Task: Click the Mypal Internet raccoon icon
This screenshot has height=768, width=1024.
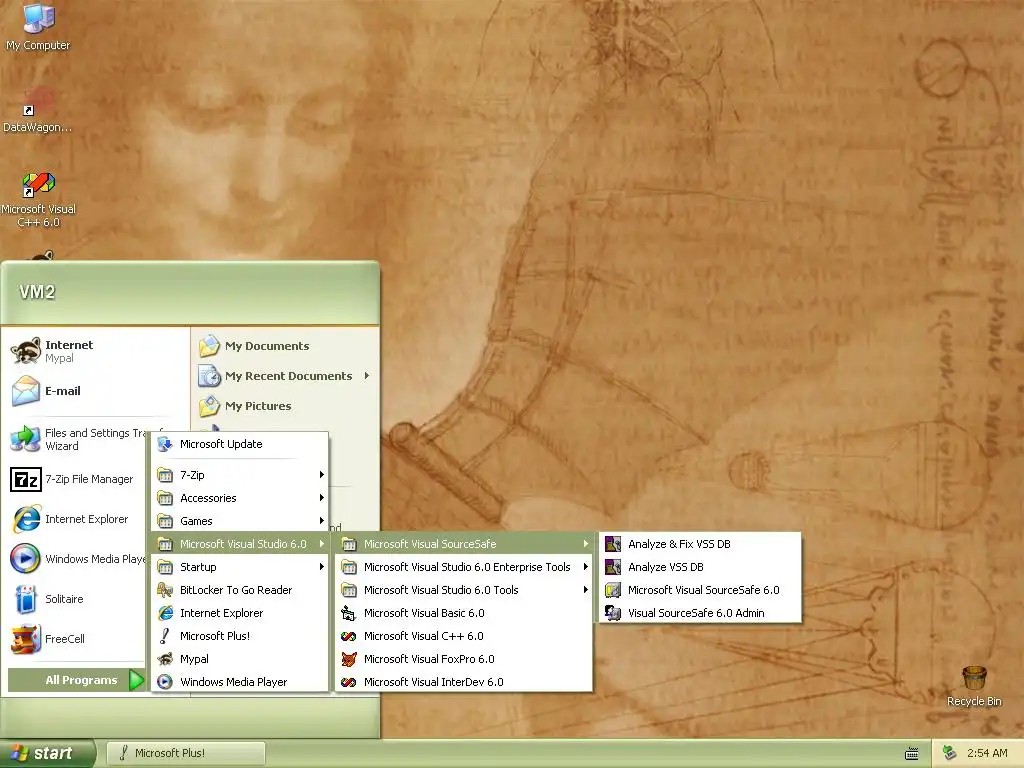Action: pyautogui.click(x=26, y=351)
